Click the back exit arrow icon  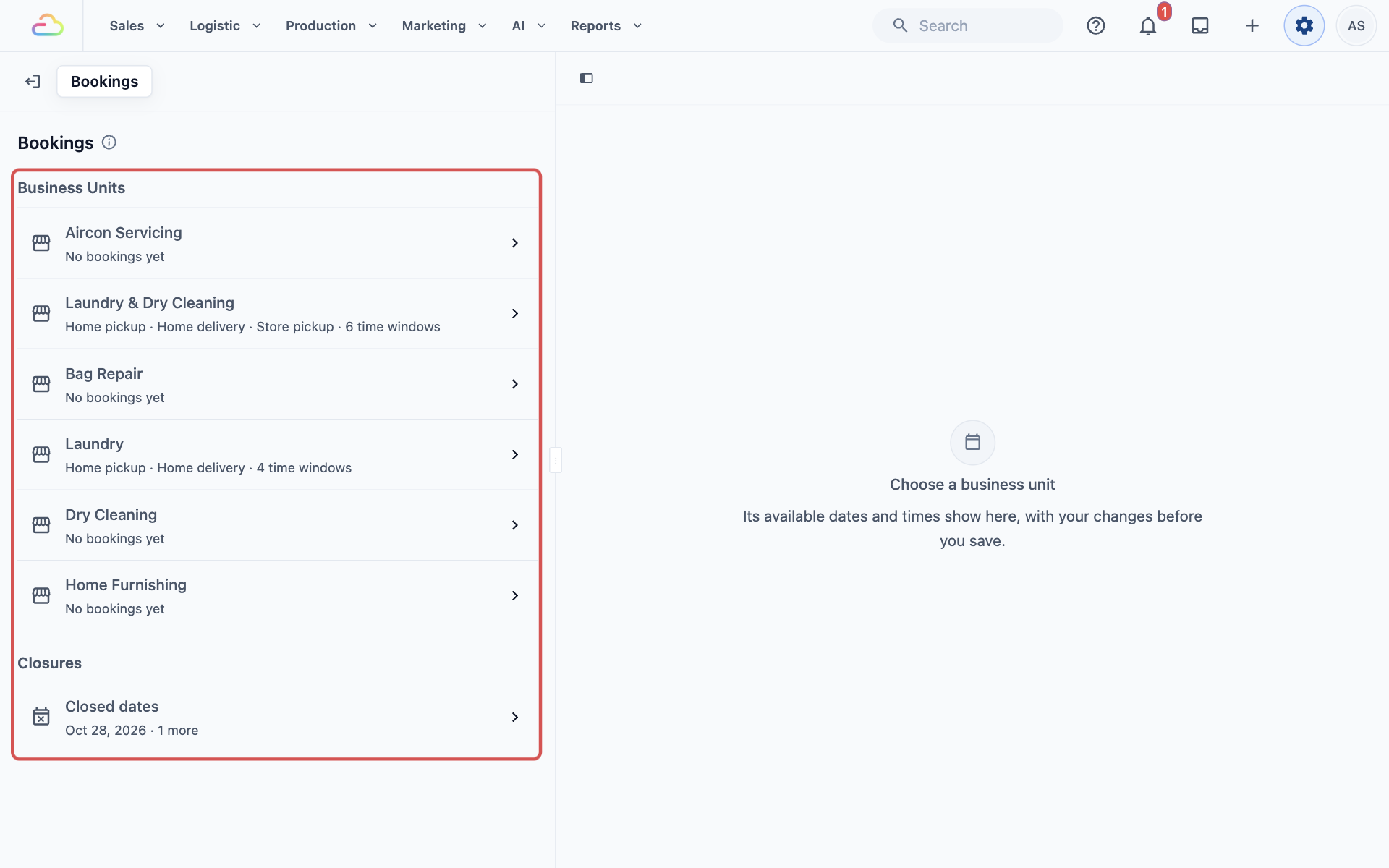[x=33, y=82]
